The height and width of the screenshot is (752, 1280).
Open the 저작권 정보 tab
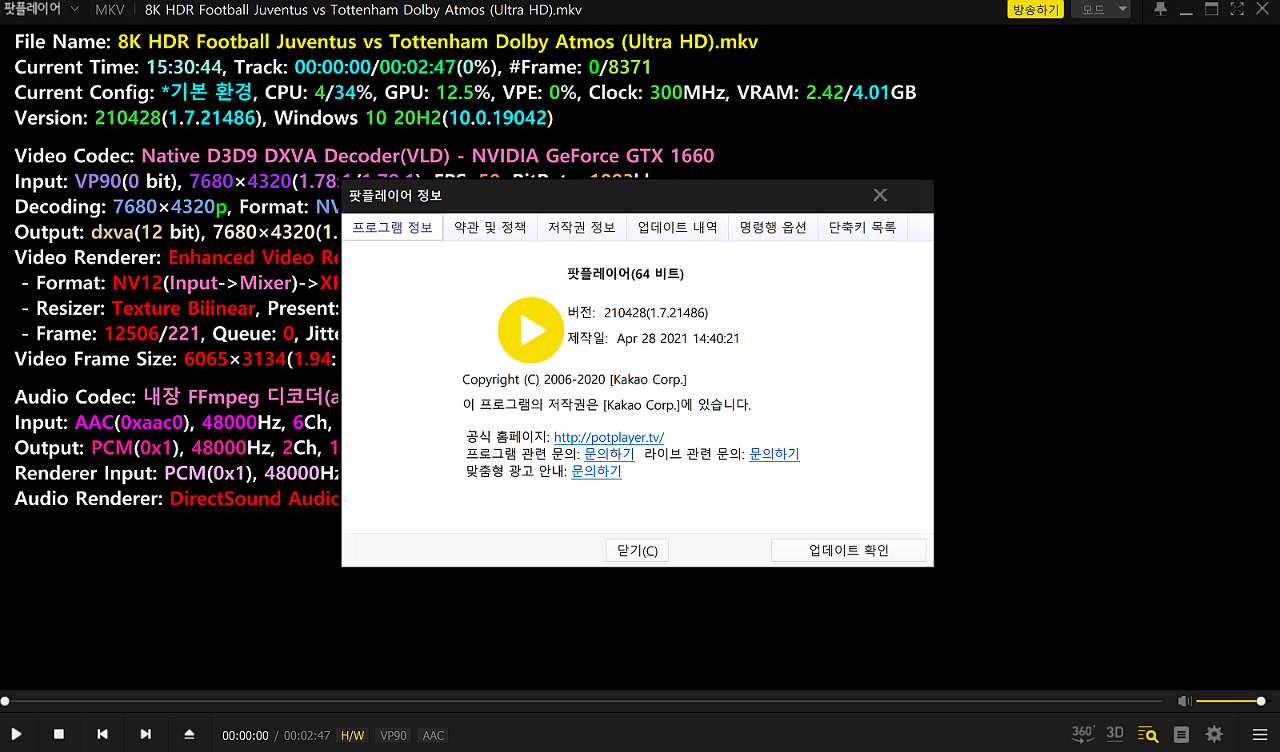pyautogui.click(x=582, y=227)
